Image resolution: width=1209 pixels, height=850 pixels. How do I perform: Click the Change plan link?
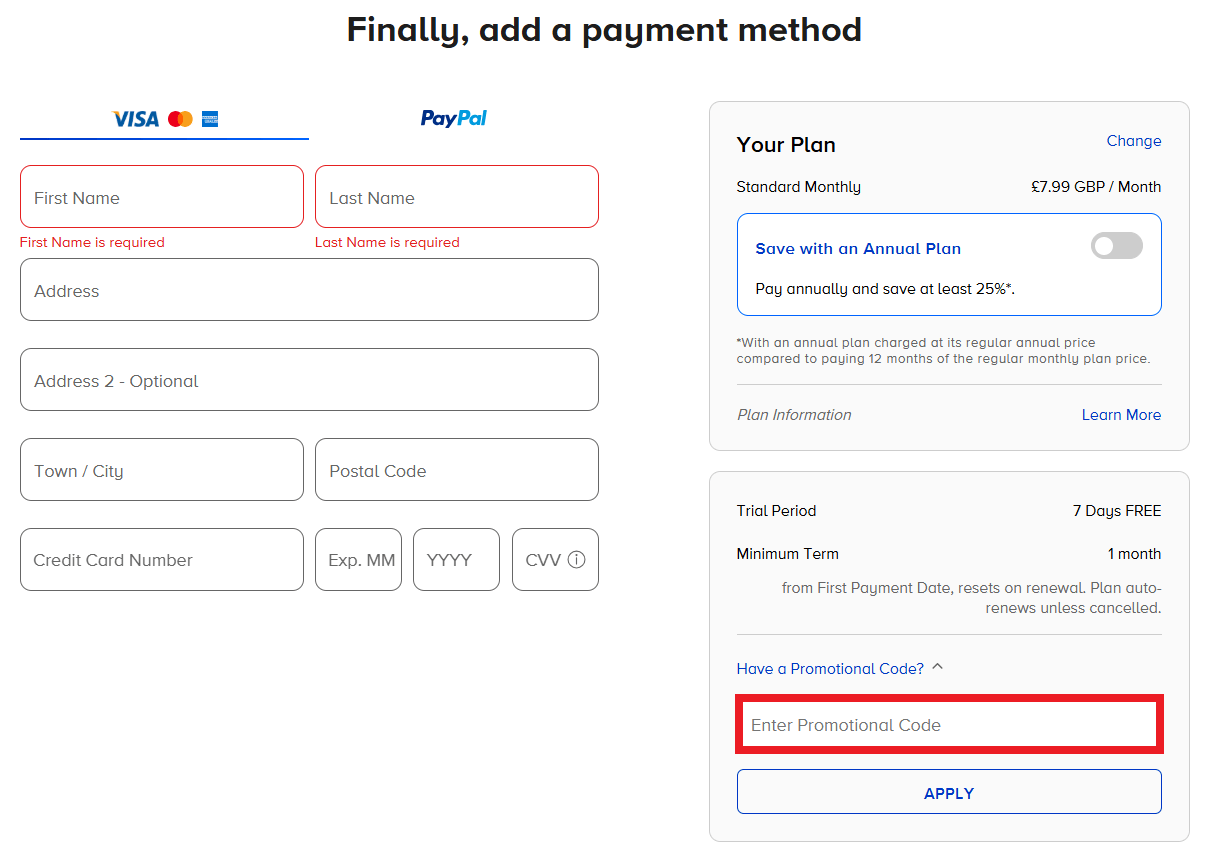(x=1133, y=141)
